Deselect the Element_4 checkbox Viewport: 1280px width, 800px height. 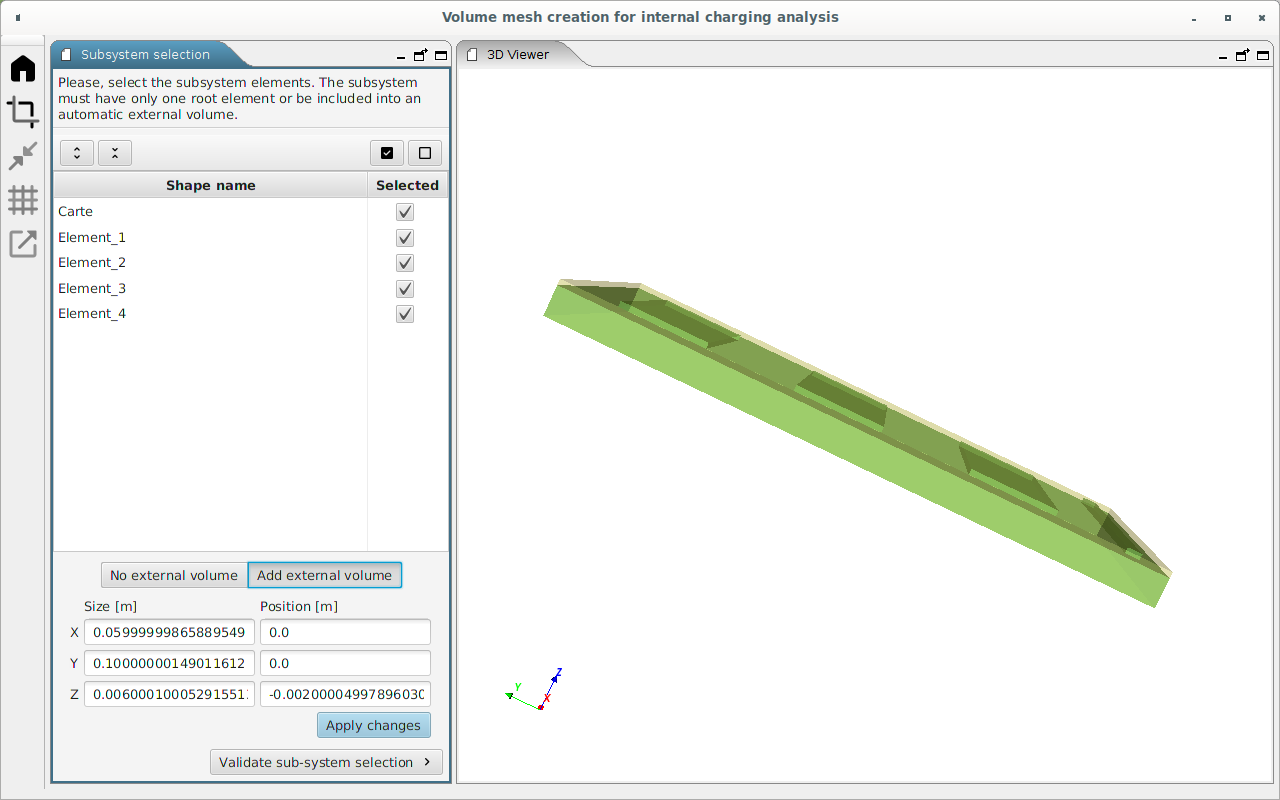pos(405,314)
